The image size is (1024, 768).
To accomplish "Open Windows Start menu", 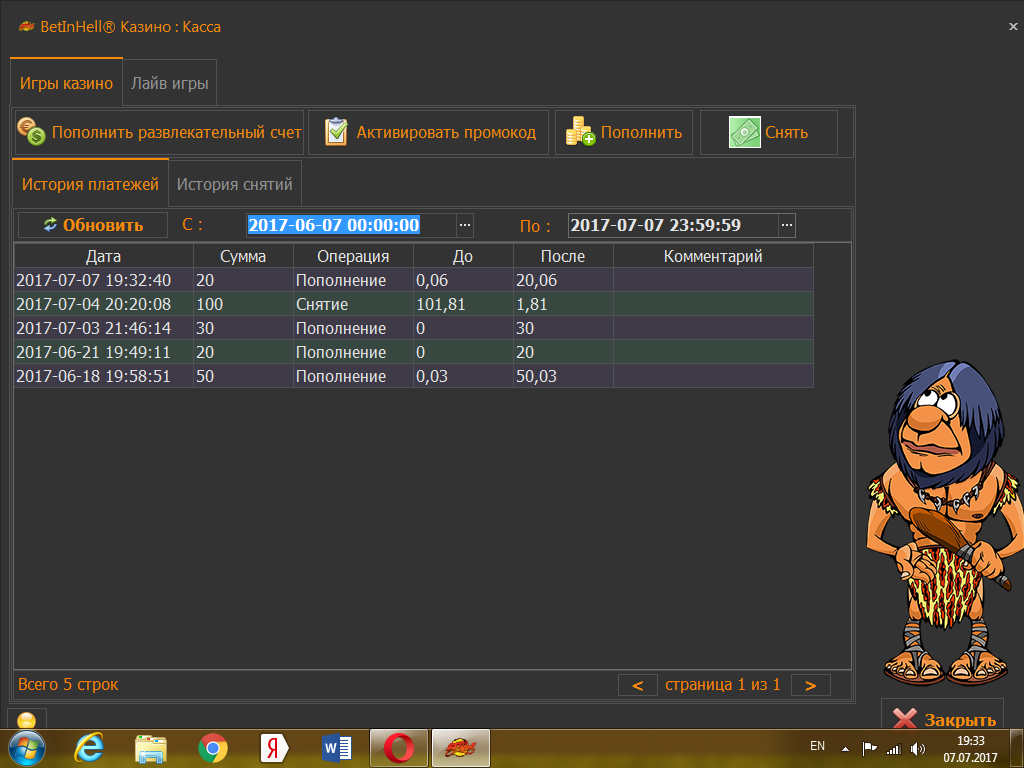I will click(26, 748).
